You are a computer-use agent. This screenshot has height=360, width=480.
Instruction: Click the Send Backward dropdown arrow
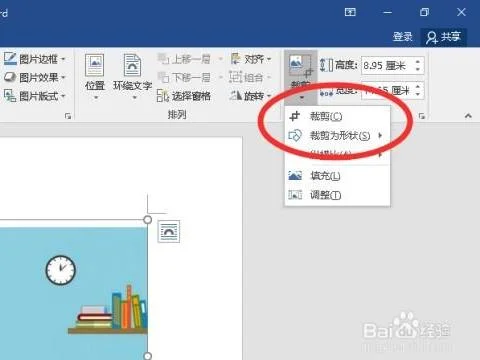[220, 78]
